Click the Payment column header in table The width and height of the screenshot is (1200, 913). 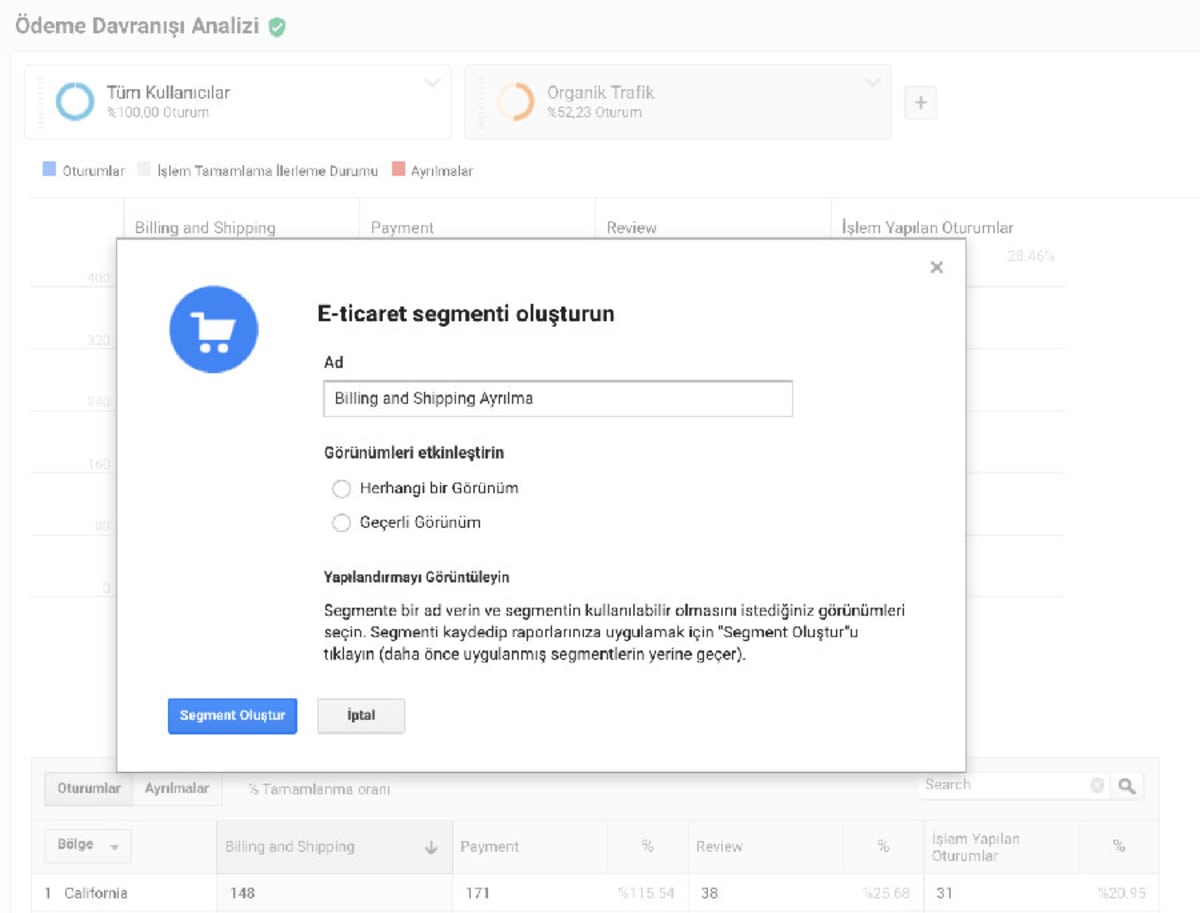click(490, 847)
